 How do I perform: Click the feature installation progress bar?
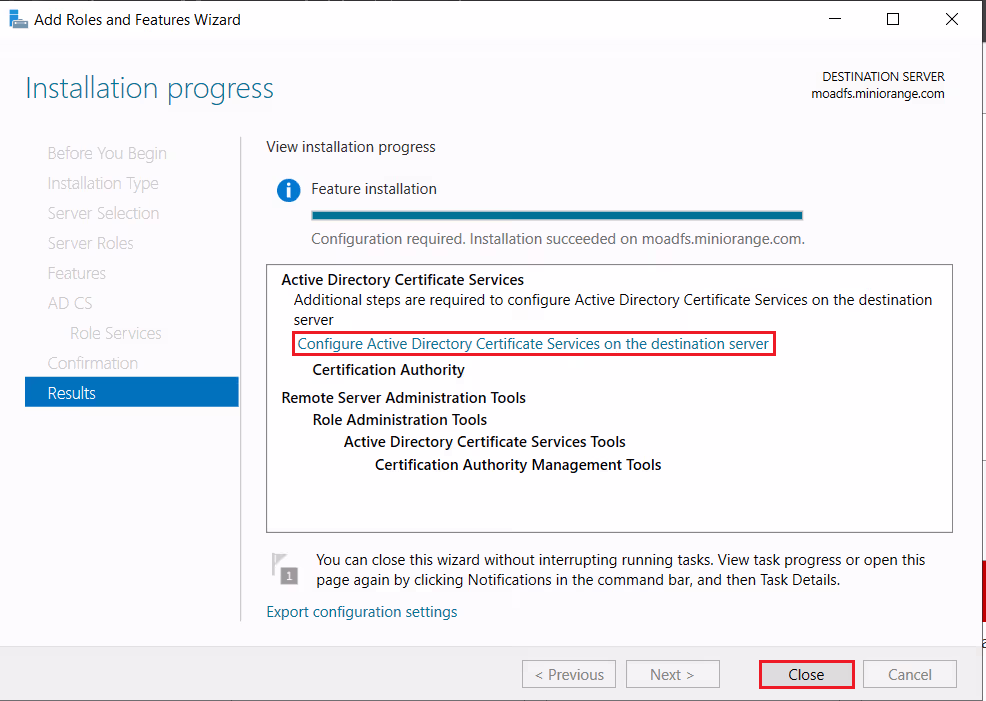(556, 215)
